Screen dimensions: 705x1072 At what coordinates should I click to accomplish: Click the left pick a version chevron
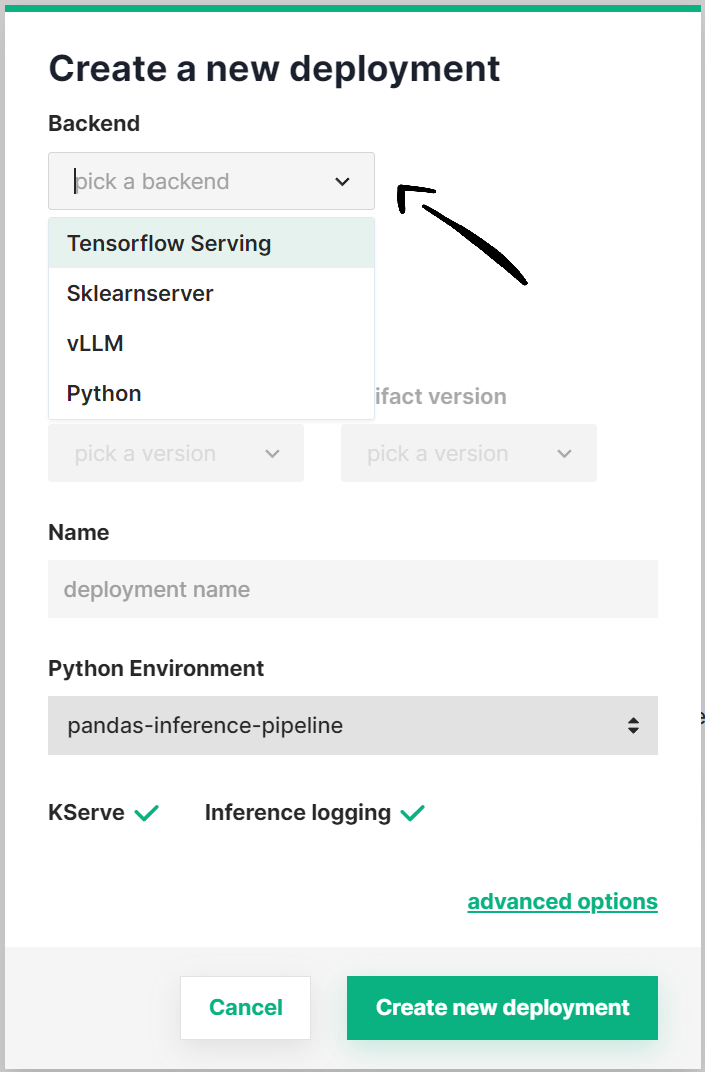point(272,453)
